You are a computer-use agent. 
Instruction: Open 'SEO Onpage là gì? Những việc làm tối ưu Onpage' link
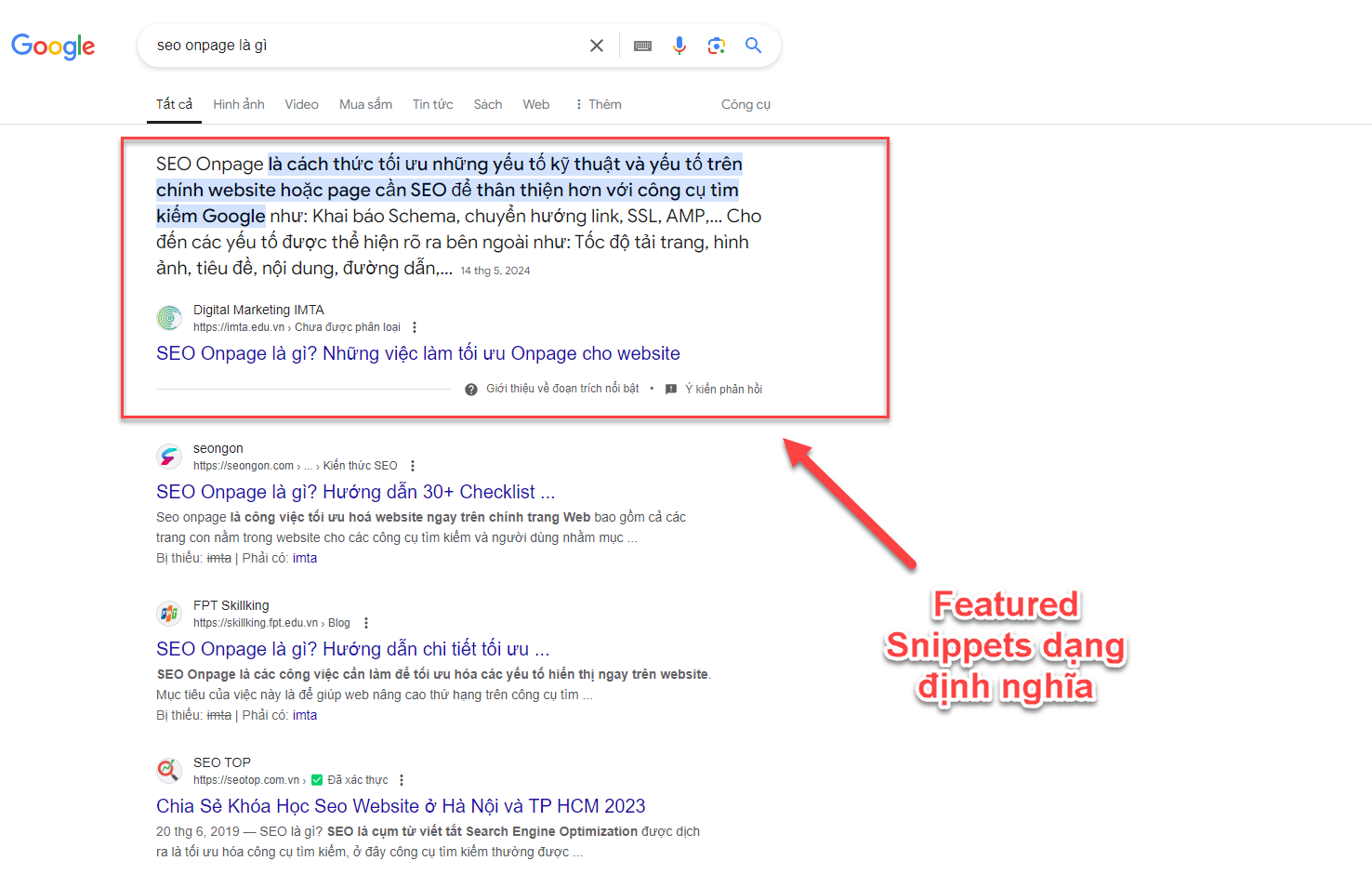(x=418, y=353)
